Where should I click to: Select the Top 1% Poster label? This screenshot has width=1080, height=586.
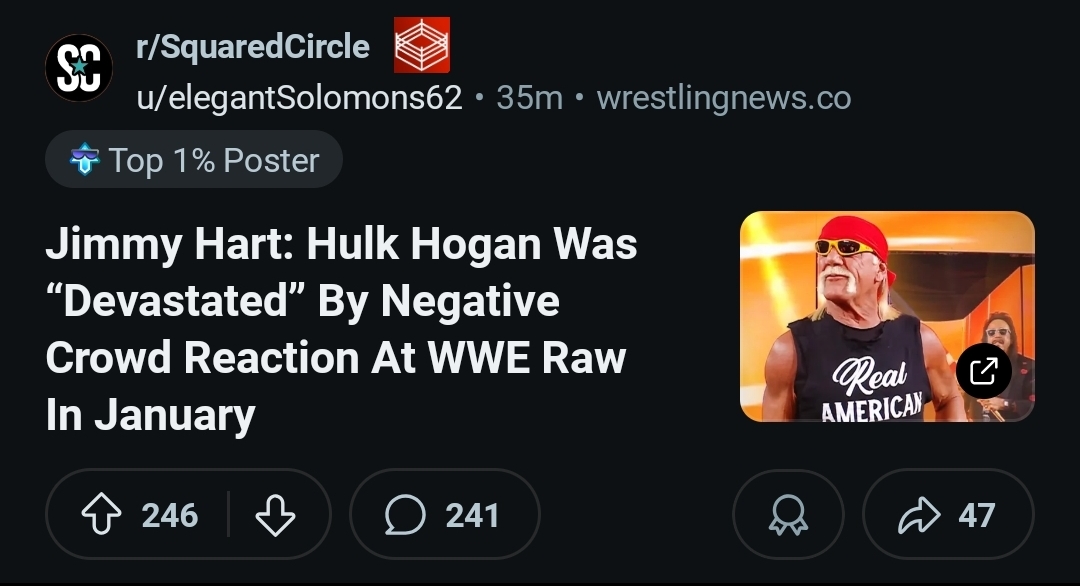tap(213, 160)
